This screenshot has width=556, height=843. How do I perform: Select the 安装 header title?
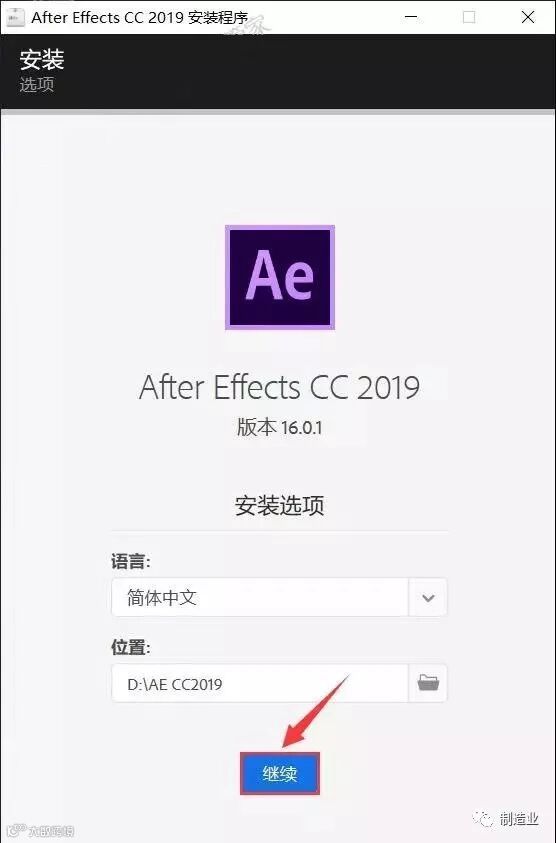42,59
